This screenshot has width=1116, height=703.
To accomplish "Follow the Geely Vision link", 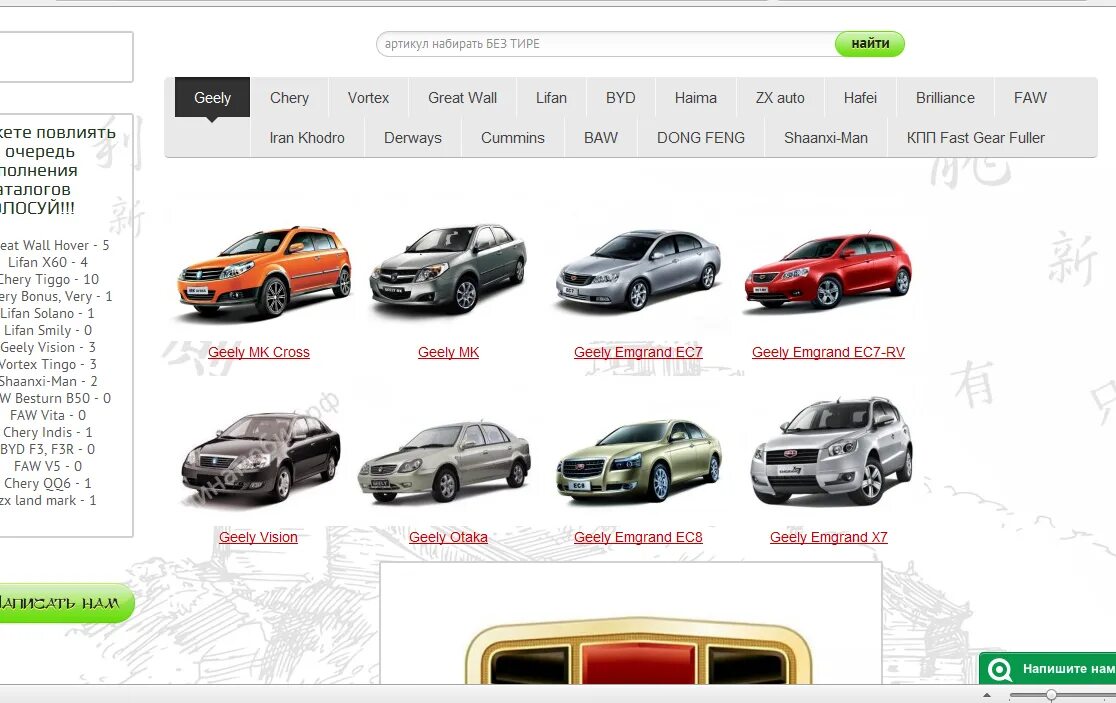I will coord(258,537).
